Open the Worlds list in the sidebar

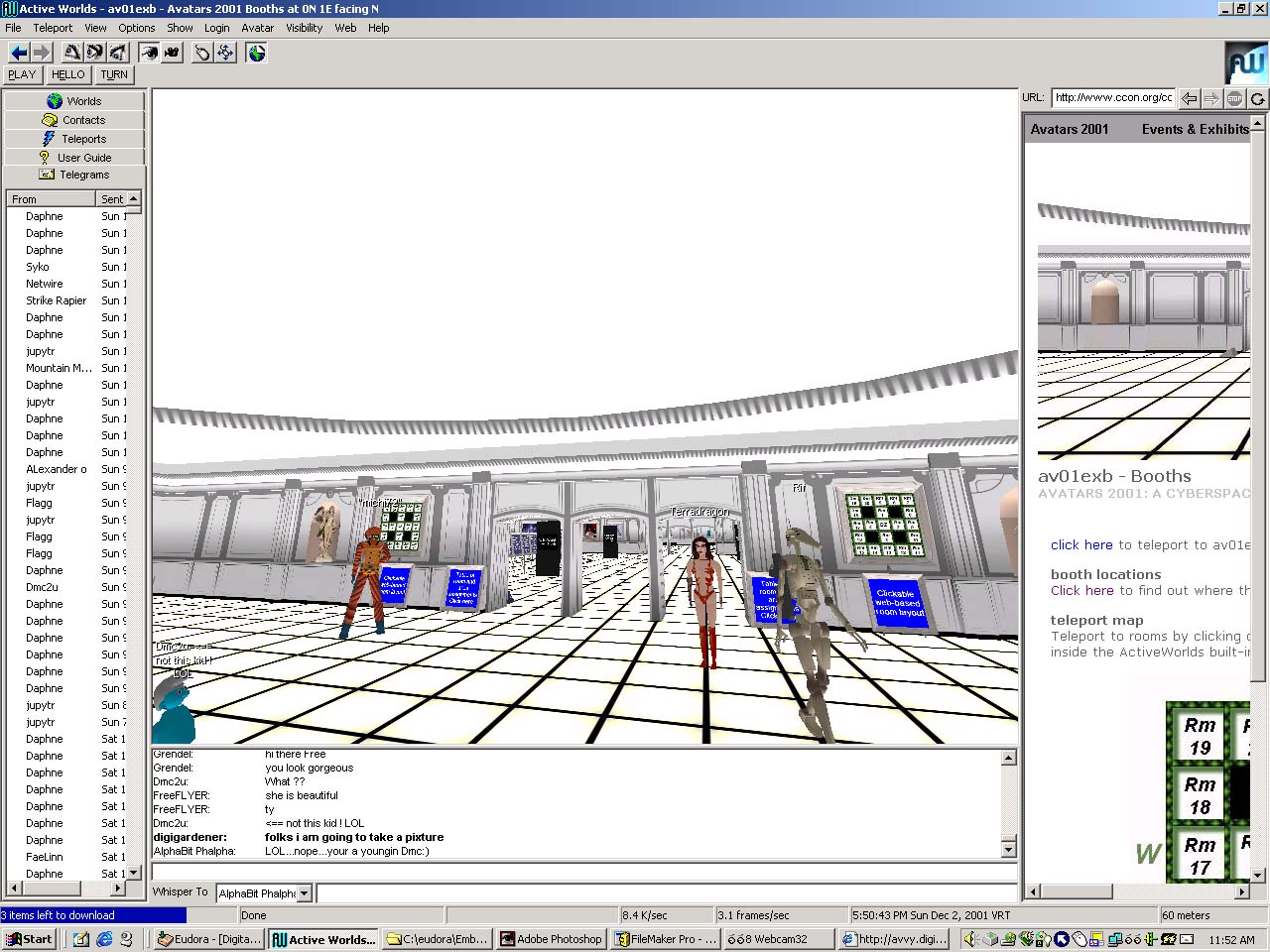[74, 101]
